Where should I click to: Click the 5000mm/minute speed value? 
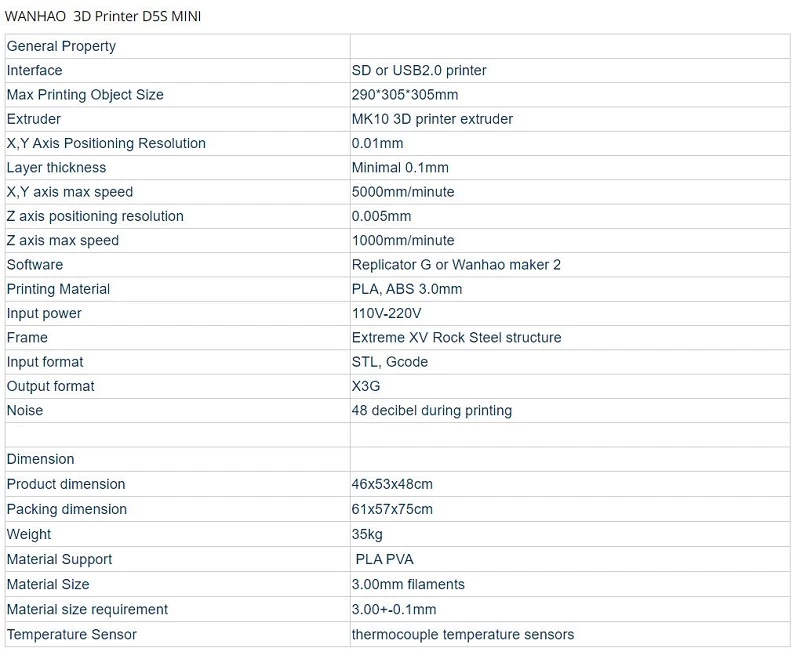coord(403,192)
